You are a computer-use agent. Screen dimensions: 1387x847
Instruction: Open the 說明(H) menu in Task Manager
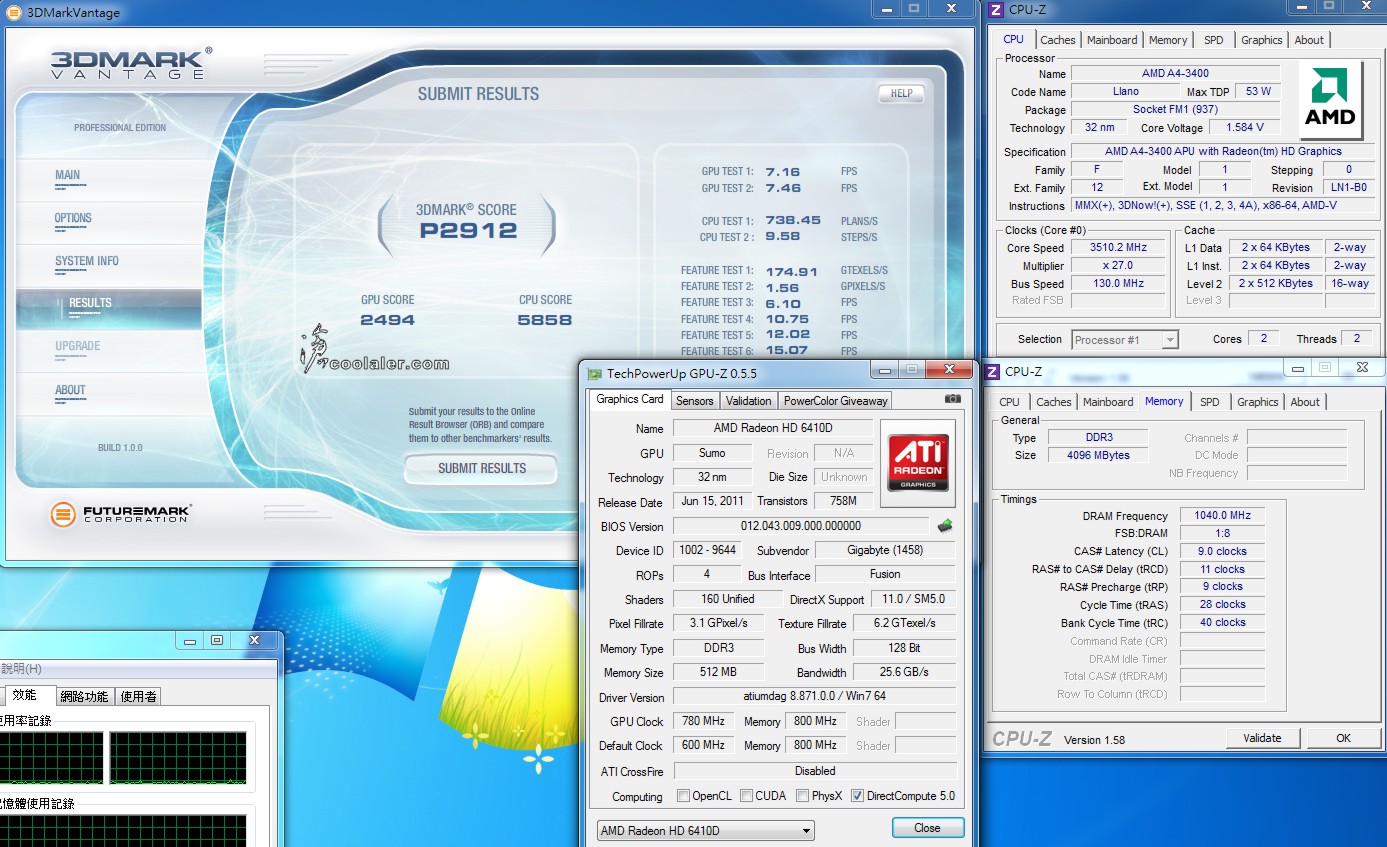click(x=20, y=668)
